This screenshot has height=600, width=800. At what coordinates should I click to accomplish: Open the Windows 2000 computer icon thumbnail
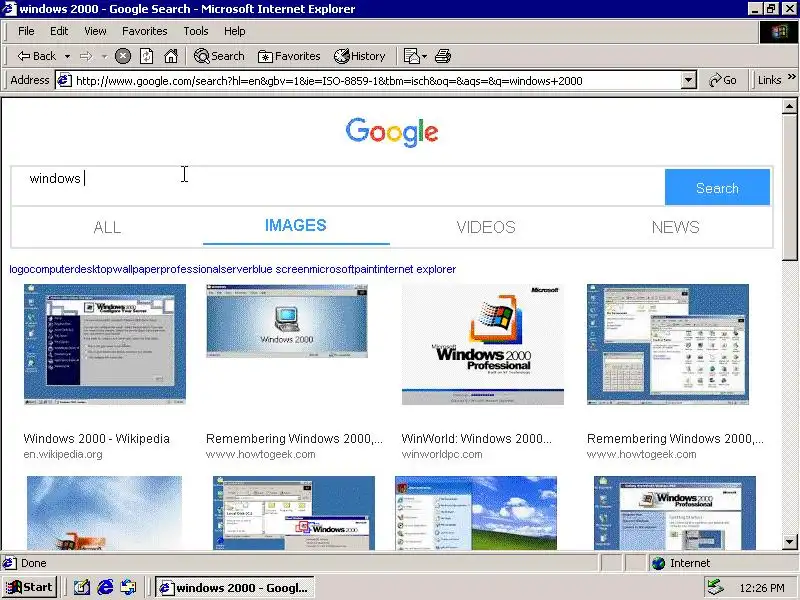click(287, 321)
